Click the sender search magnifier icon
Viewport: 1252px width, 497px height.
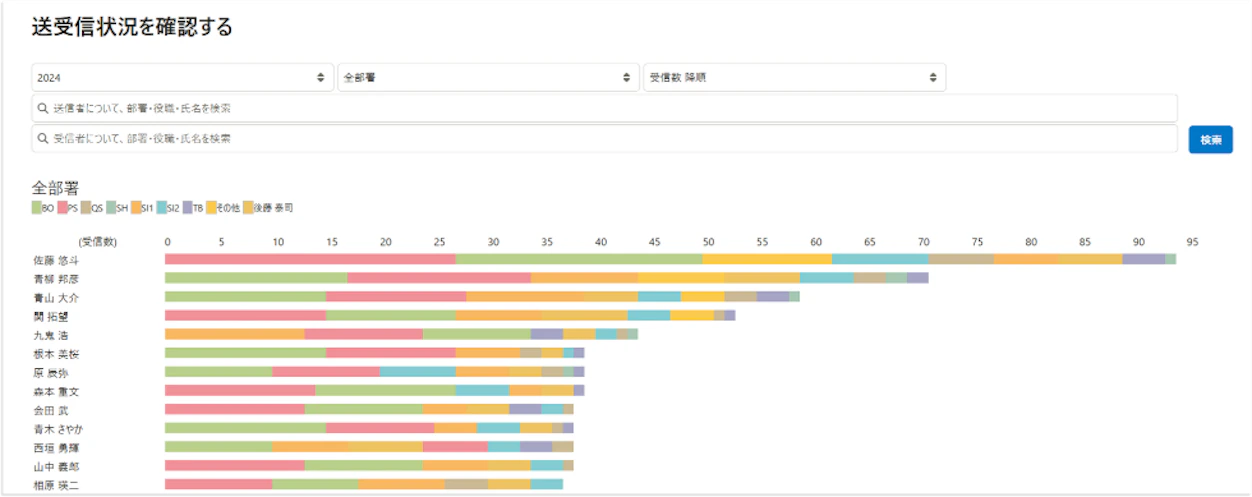(42, 108)
